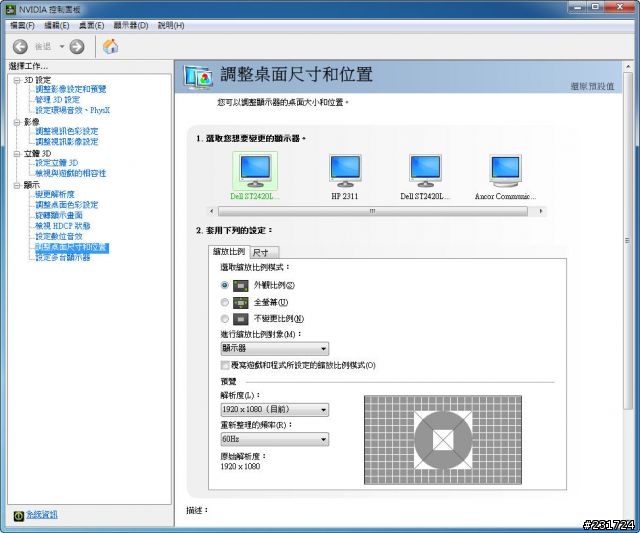The height and width of the screenshot is (533, 640).
Task: Select the first Dell ST2420L monitor icon
Action: pyautogui.click(x=255, y=171)
